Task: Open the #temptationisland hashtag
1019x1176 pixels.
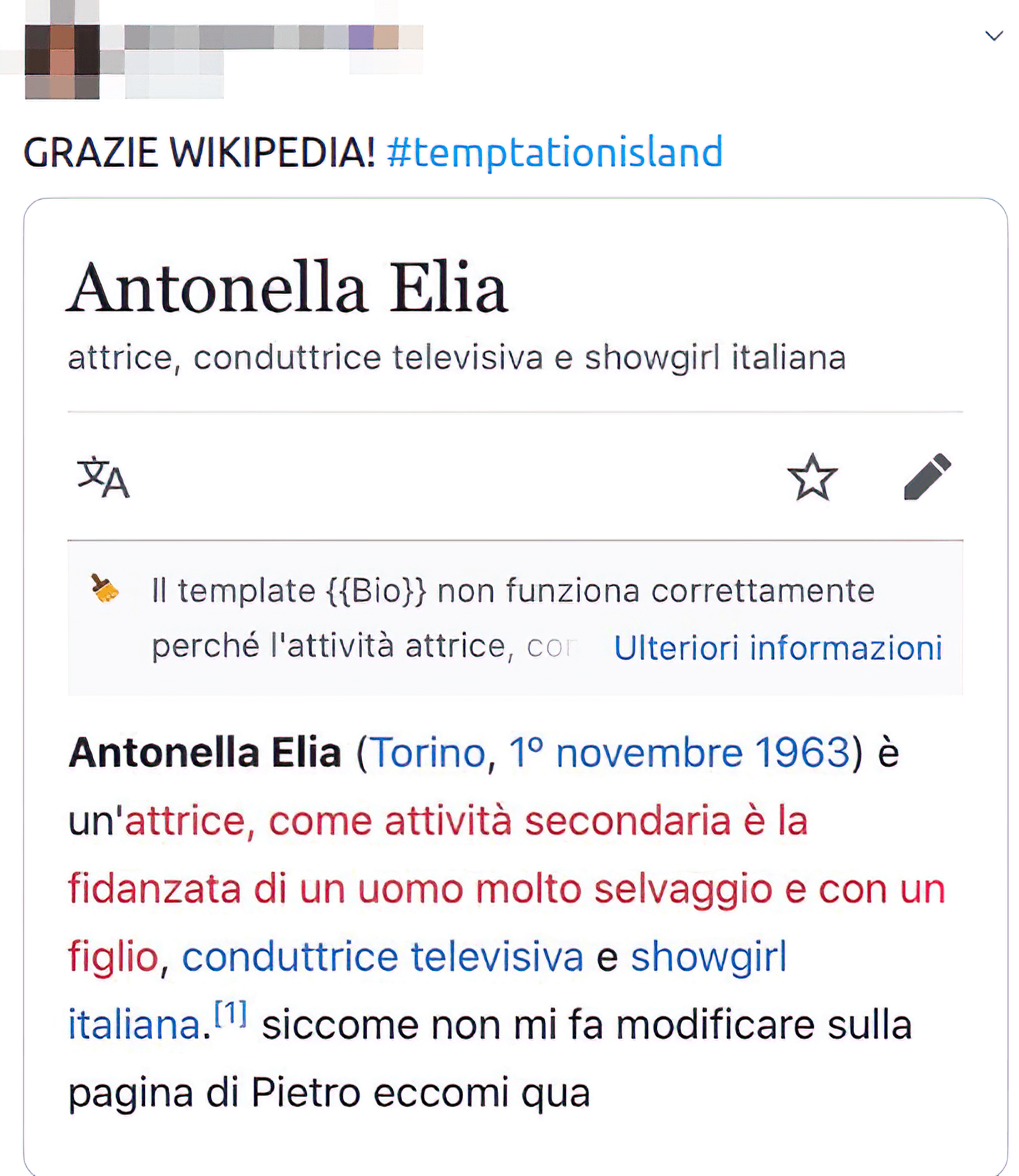Action: [x=554, y=152]
